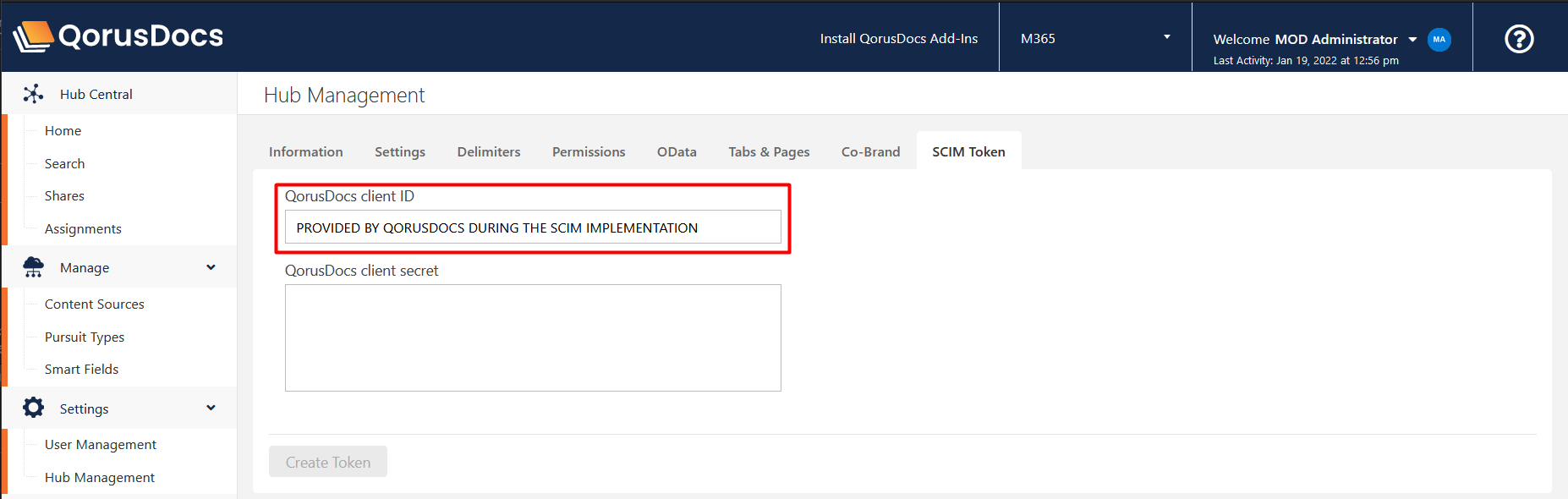Select the Permissions tab
Screen dimensions: 1568x499
click(589, 151)
